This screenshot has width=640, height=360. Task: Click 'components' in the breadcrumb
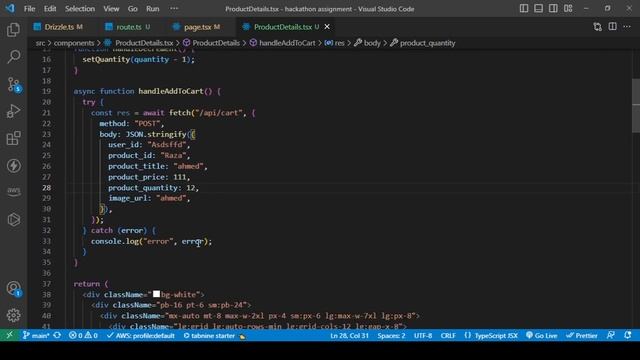pyautogui.click(x=74, y=43)
